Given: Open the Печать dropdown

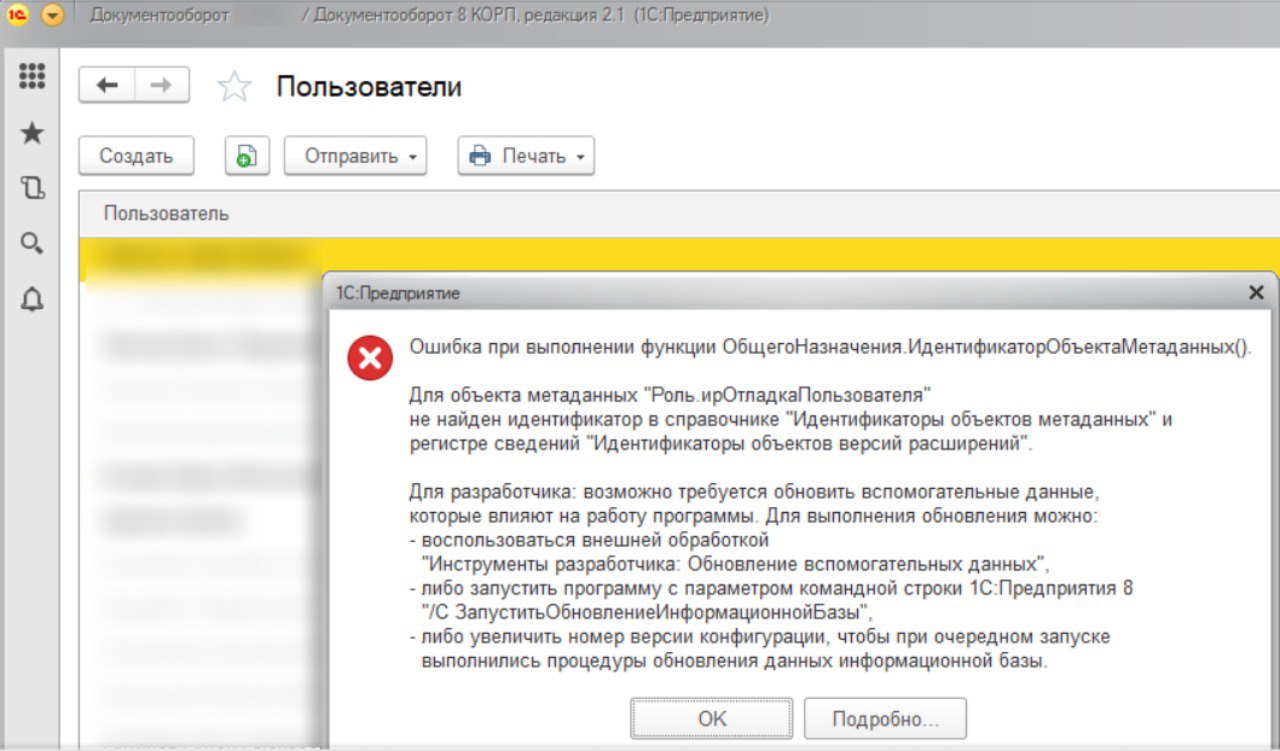Looking at the screenshot, I should (526, 156).
